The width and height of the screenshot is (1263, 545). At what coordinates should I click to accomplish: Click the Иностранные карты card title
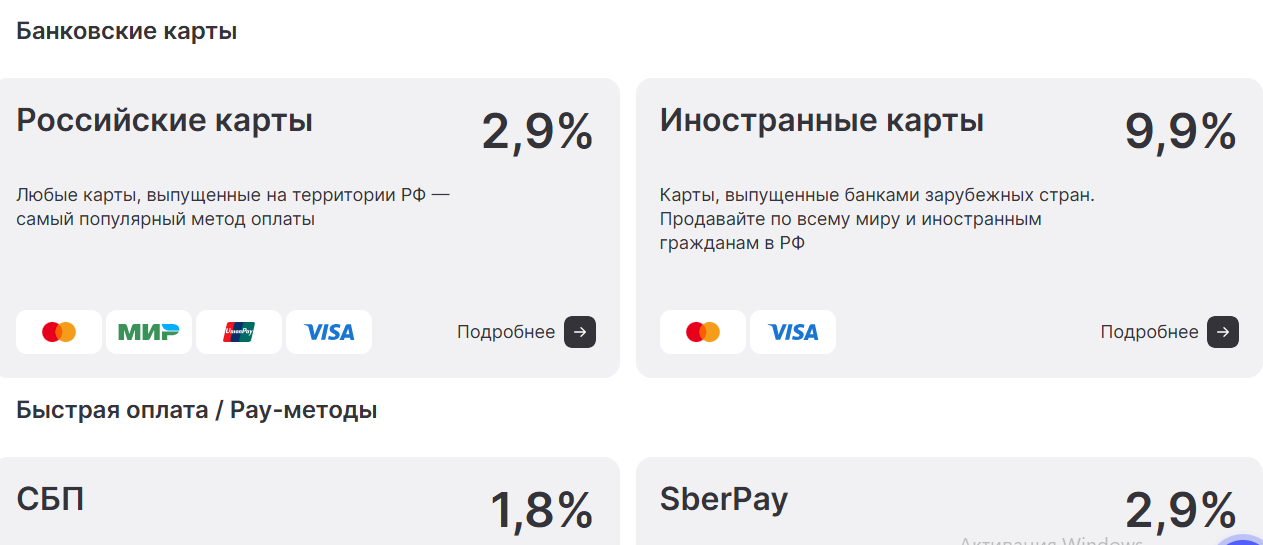tap(821, 121)
